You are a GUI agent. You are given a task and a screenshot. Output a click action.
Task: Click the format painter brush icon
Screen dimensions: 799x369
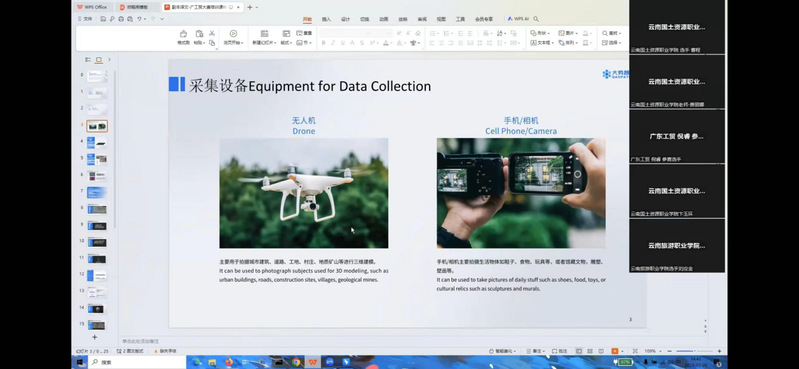click(x=183, y=34)
